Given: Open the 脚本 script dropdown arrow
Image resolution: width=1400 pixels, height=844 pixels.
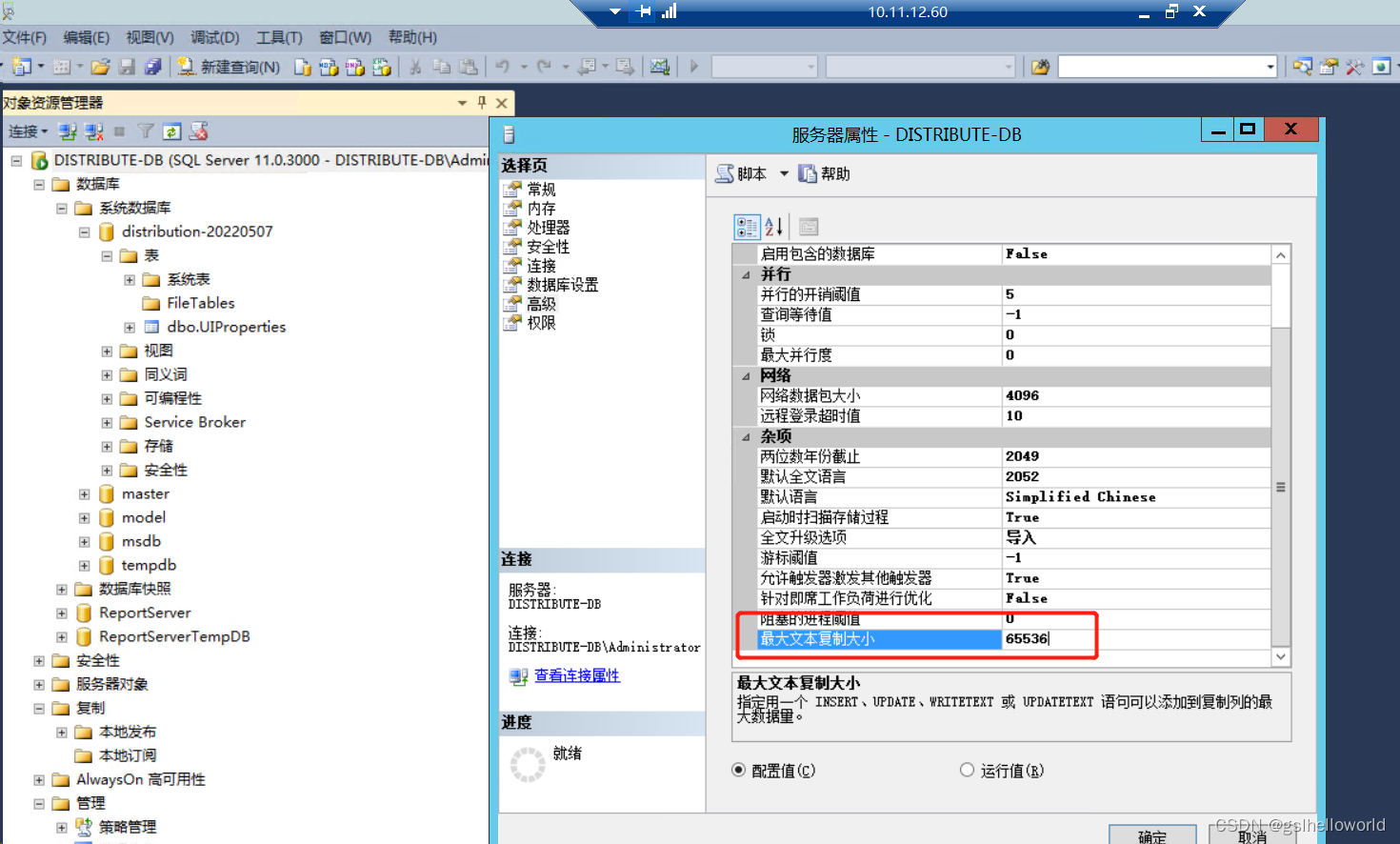Looking at the screenshot, I should click(x=784, y=173).
